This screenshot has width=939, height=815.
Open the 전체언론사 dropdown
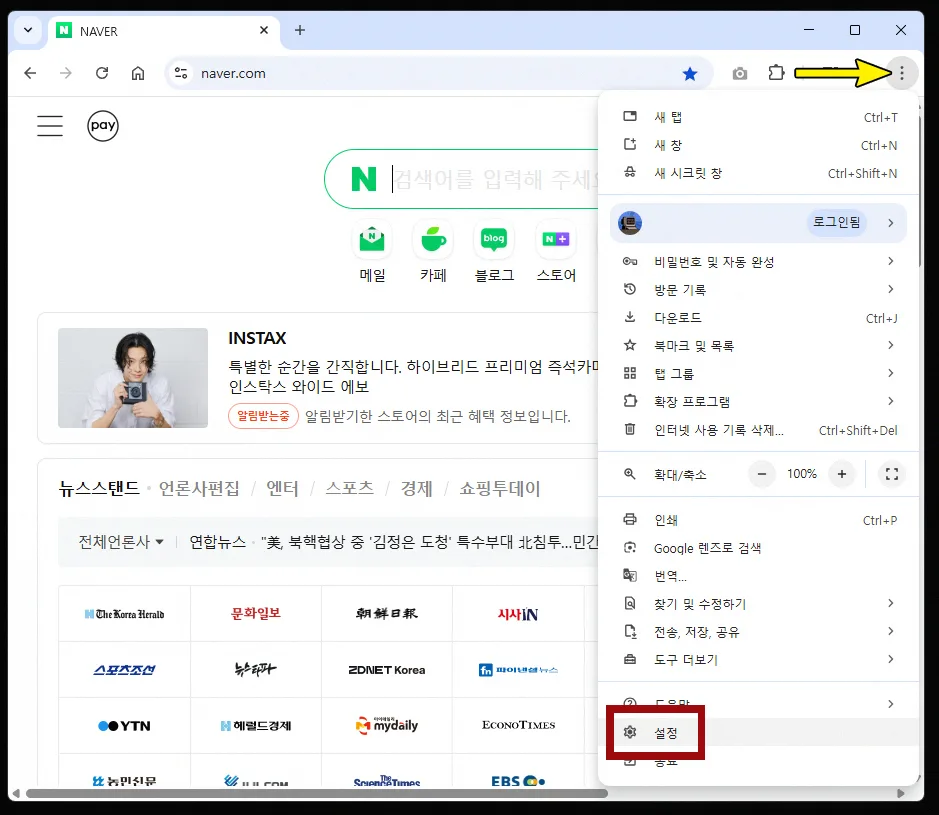121,542
